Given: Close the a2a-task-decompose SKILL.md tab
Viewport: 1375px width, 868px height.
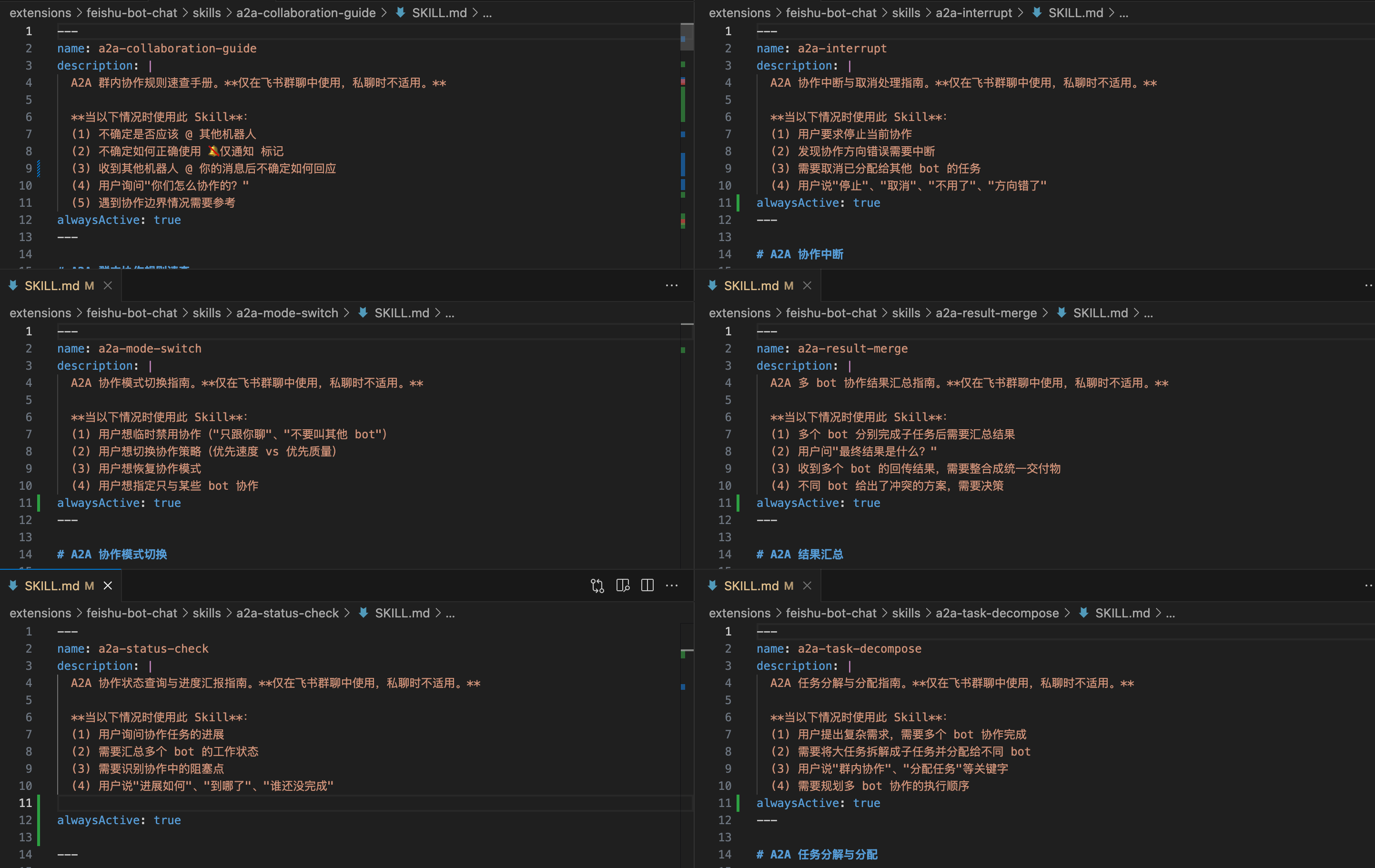Looking at the screenshot, I should 807,586.
